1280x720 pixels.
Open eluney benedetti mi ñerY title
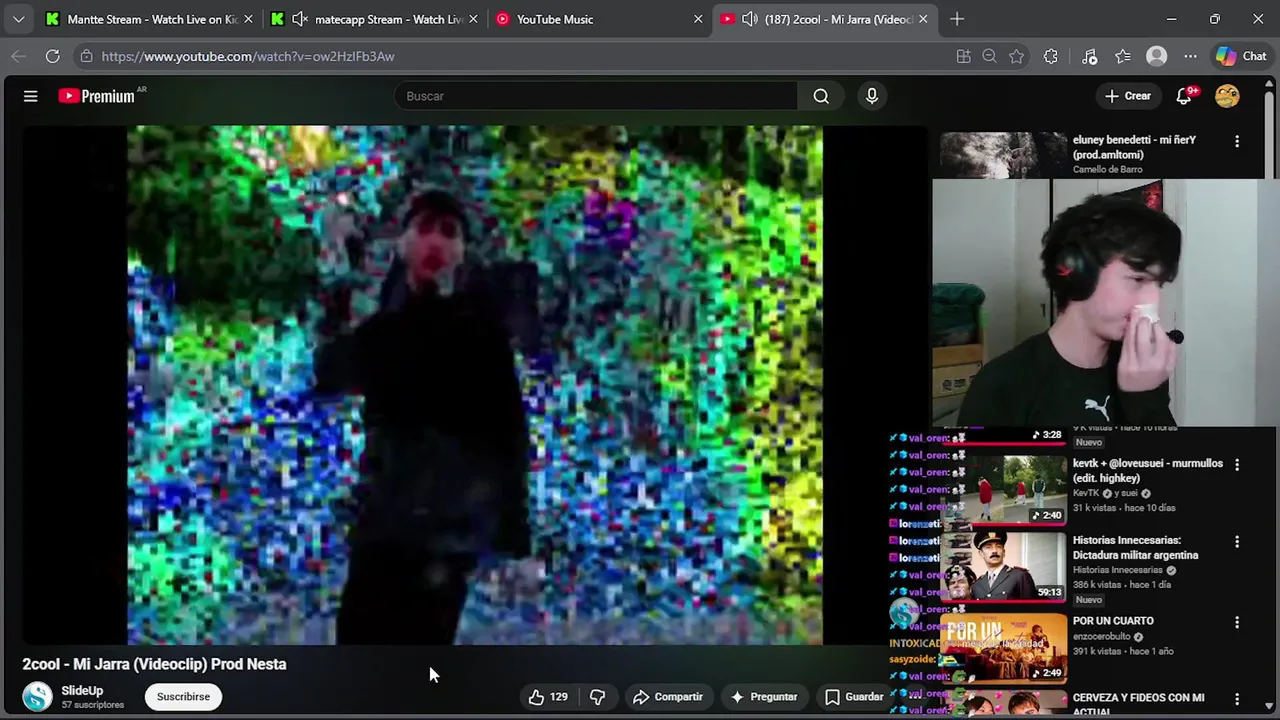[1134, 147]
